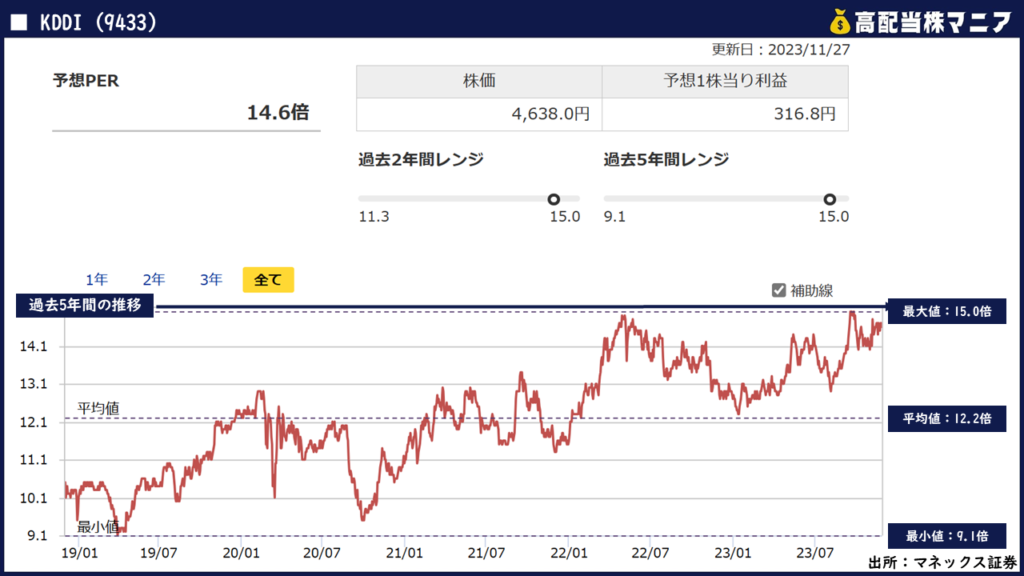
Task: Click the 11.3 minimum of 2-year range
Action: point(374,217)
